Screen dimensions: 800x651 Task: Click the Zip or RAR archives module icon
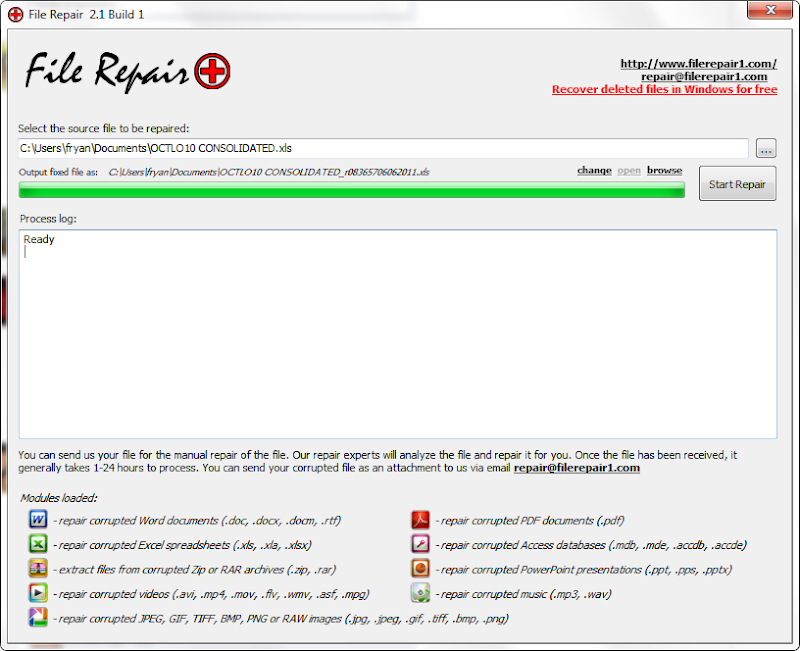38,568
